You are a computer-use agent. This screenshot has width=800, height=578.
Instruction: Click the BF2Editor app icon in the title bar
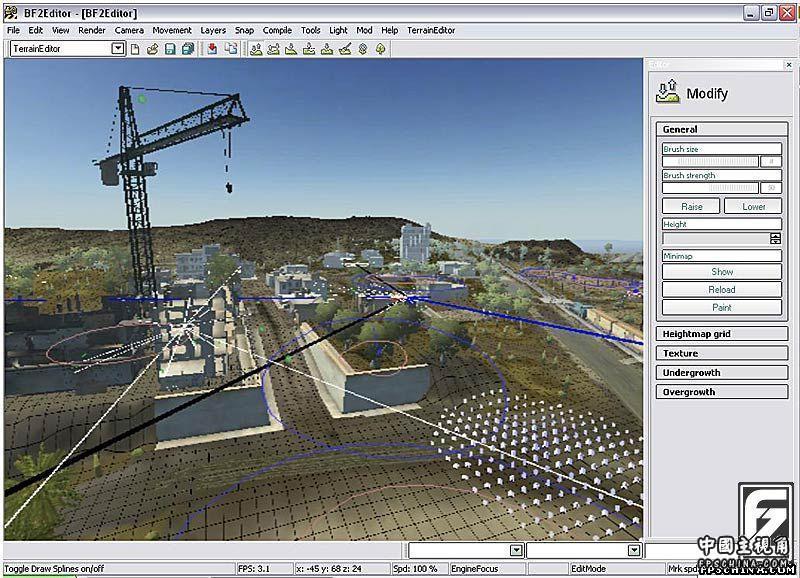click(11, 13)
